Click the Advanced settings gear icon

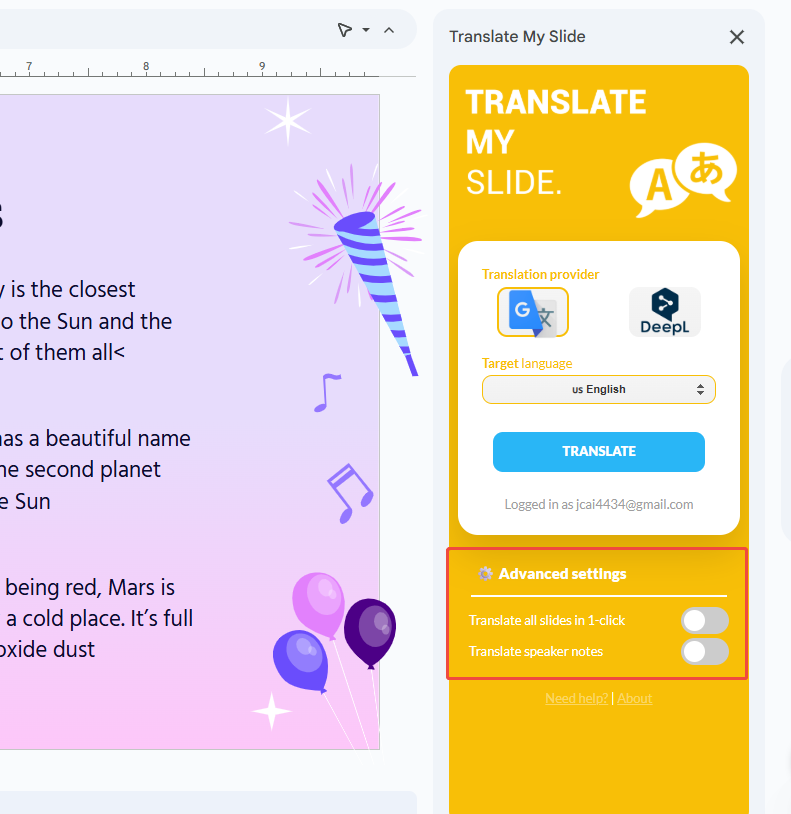pyautogui.click(x=485, y=574)
